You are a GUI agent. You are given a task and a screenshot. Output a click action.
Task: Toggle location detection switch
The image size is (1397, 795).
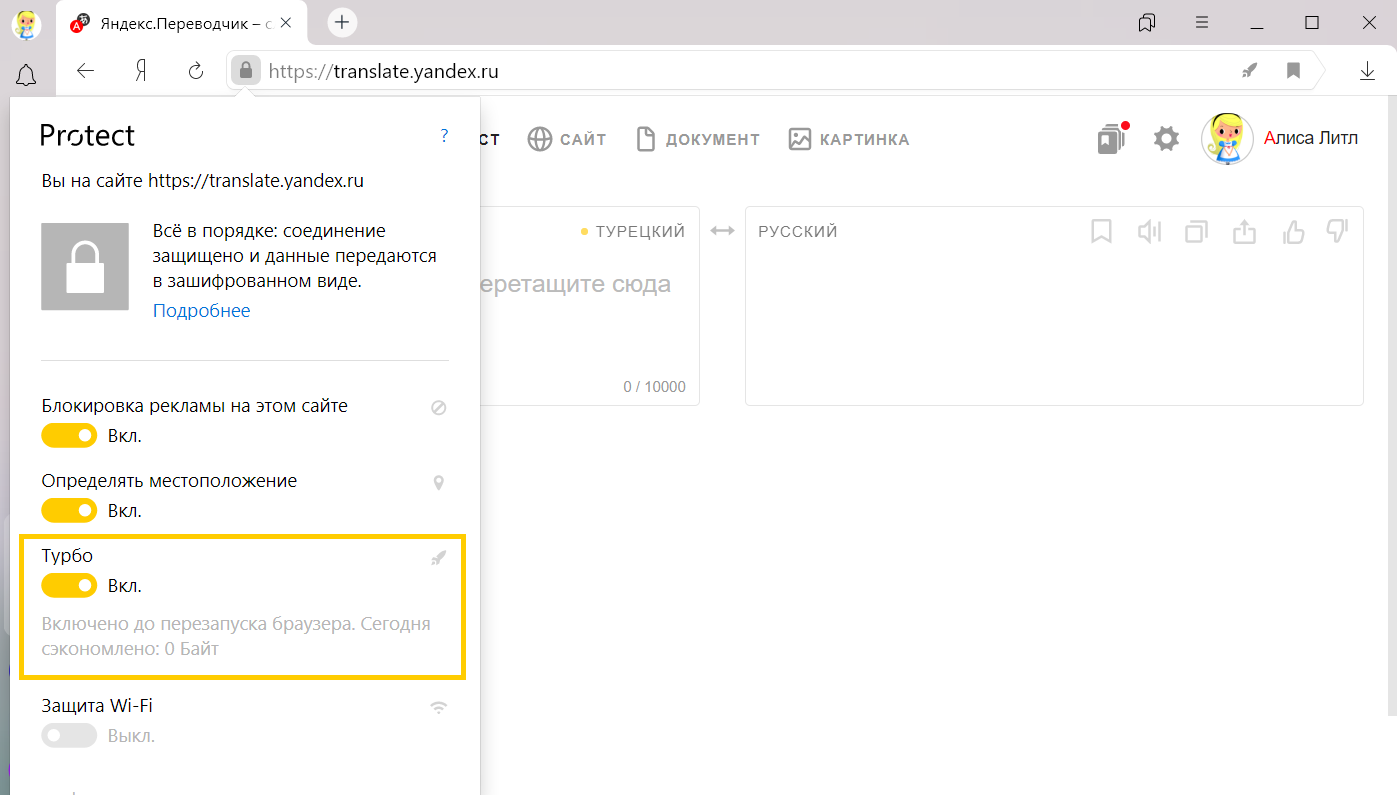point(69,511)
